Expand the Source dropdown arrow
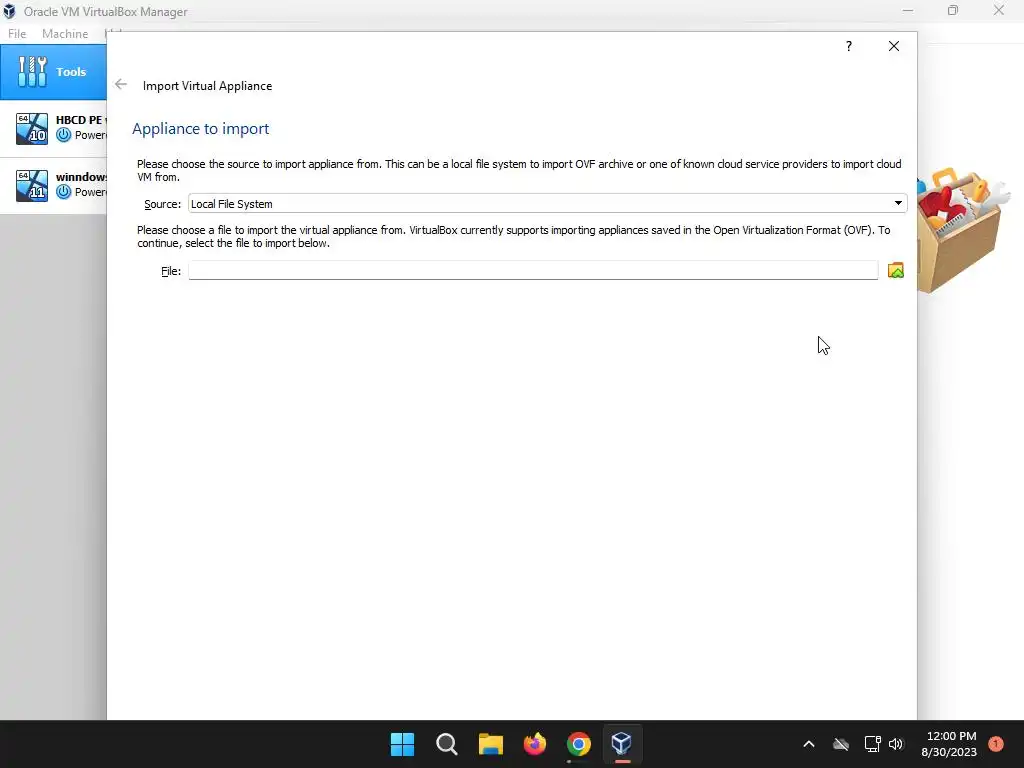The image size is (1024, 768). (898, 203)
